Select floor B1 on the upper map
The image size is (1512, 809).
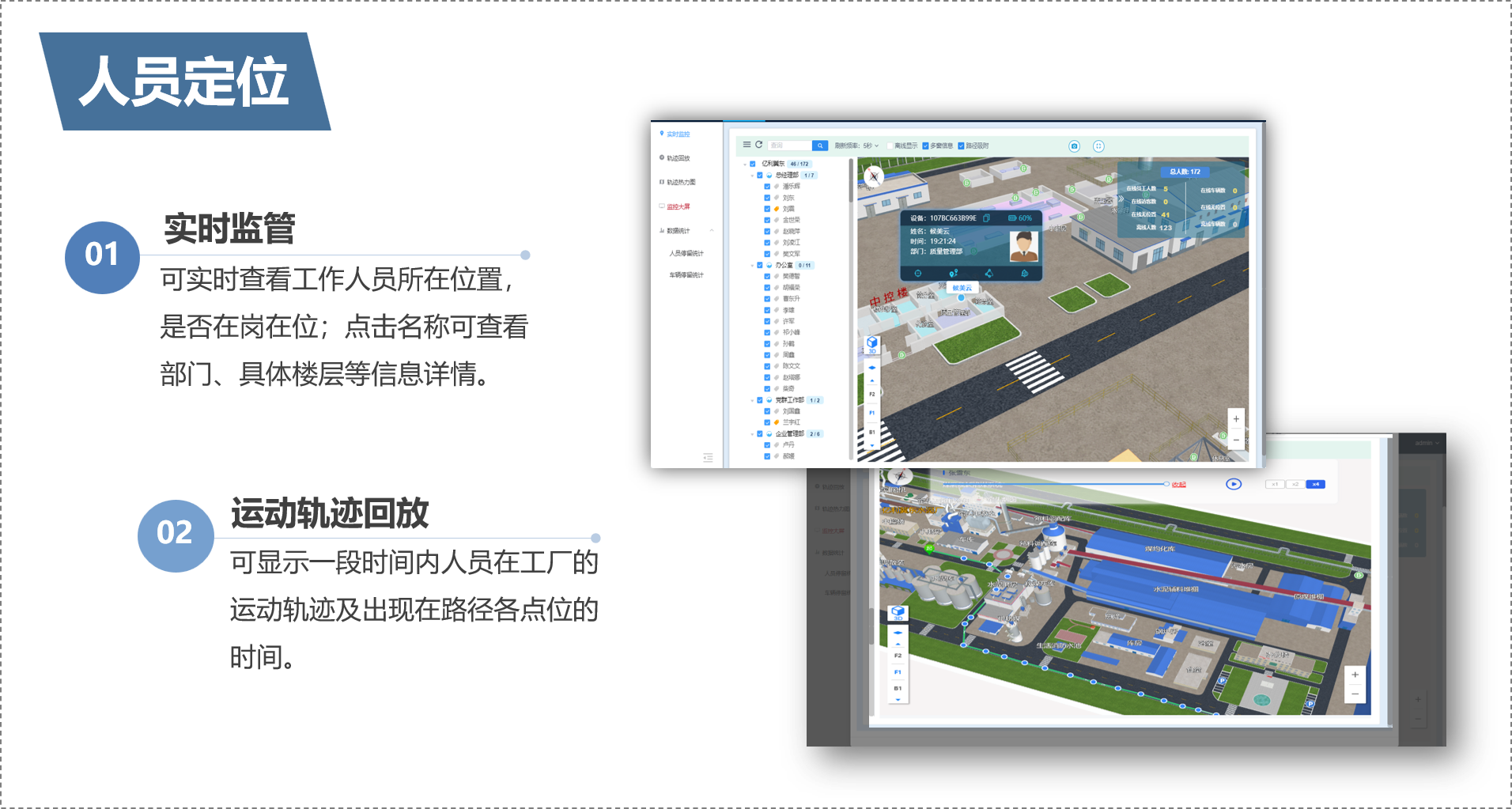tap(872, 433)
